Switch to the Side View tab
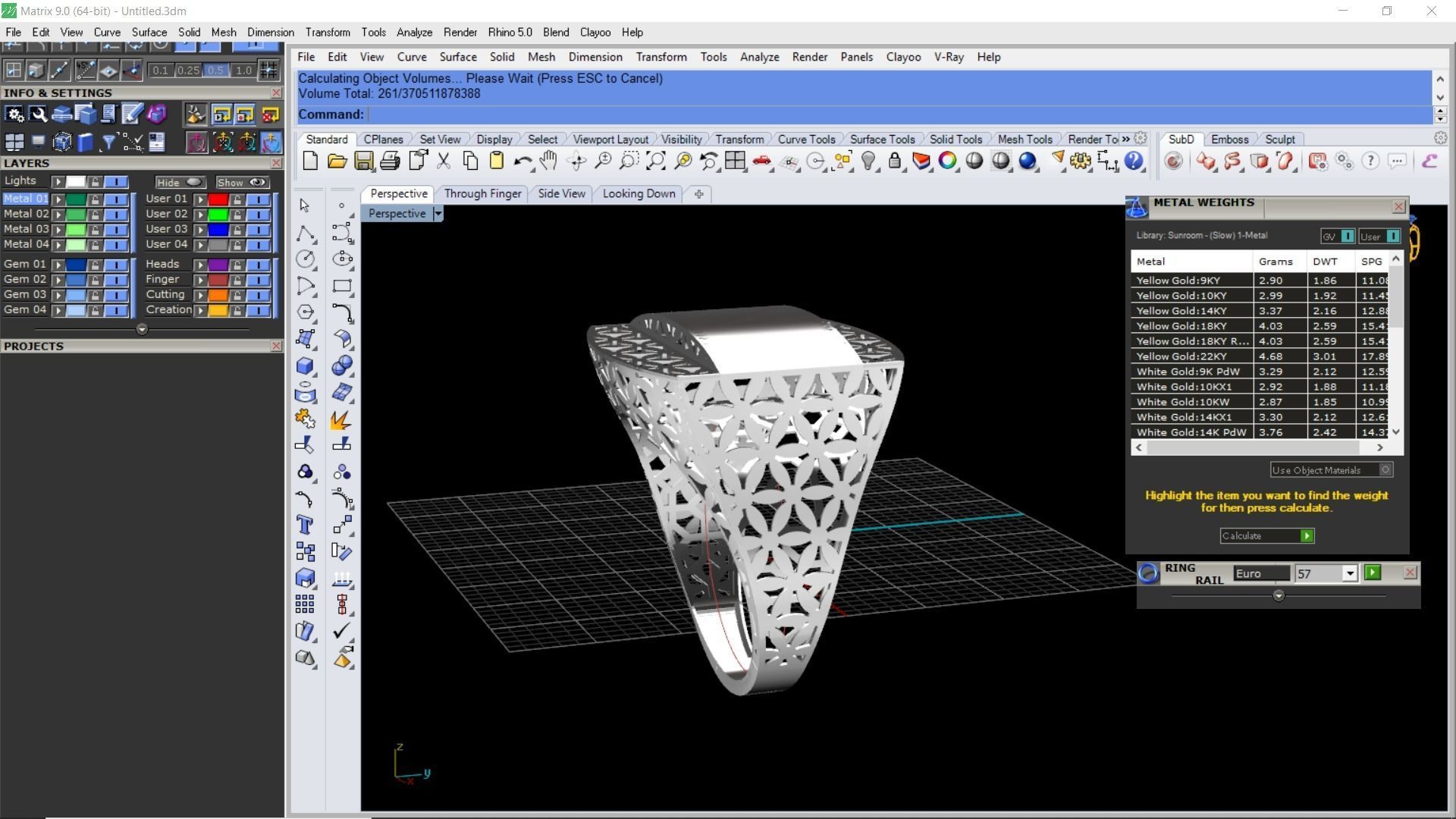Image resolution: width=1456 pixels, height=819 pixels. pos(561,193)
